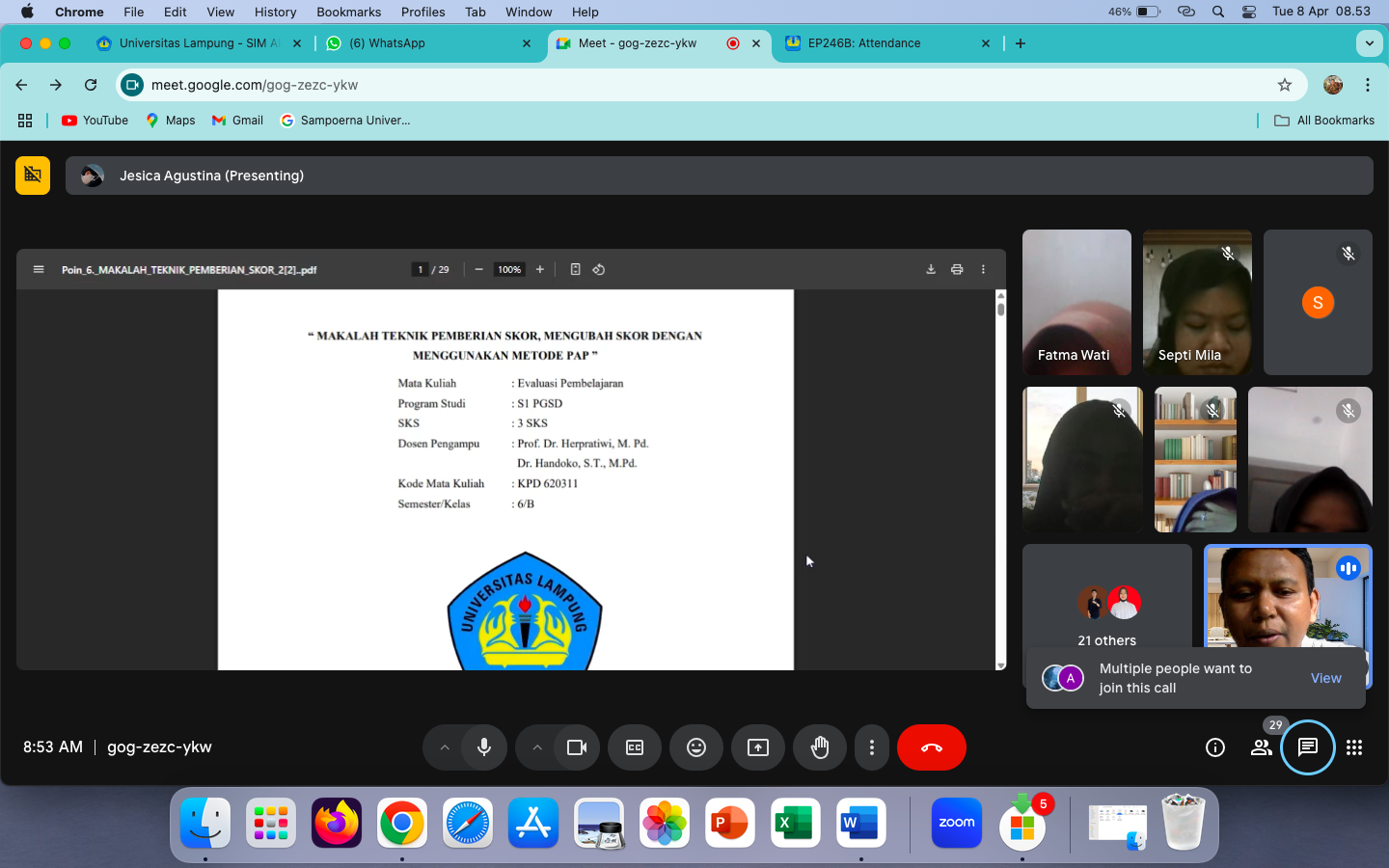Click the Present now screen share icon
This screenshot has height=868, width=1389.
point(758,747)
